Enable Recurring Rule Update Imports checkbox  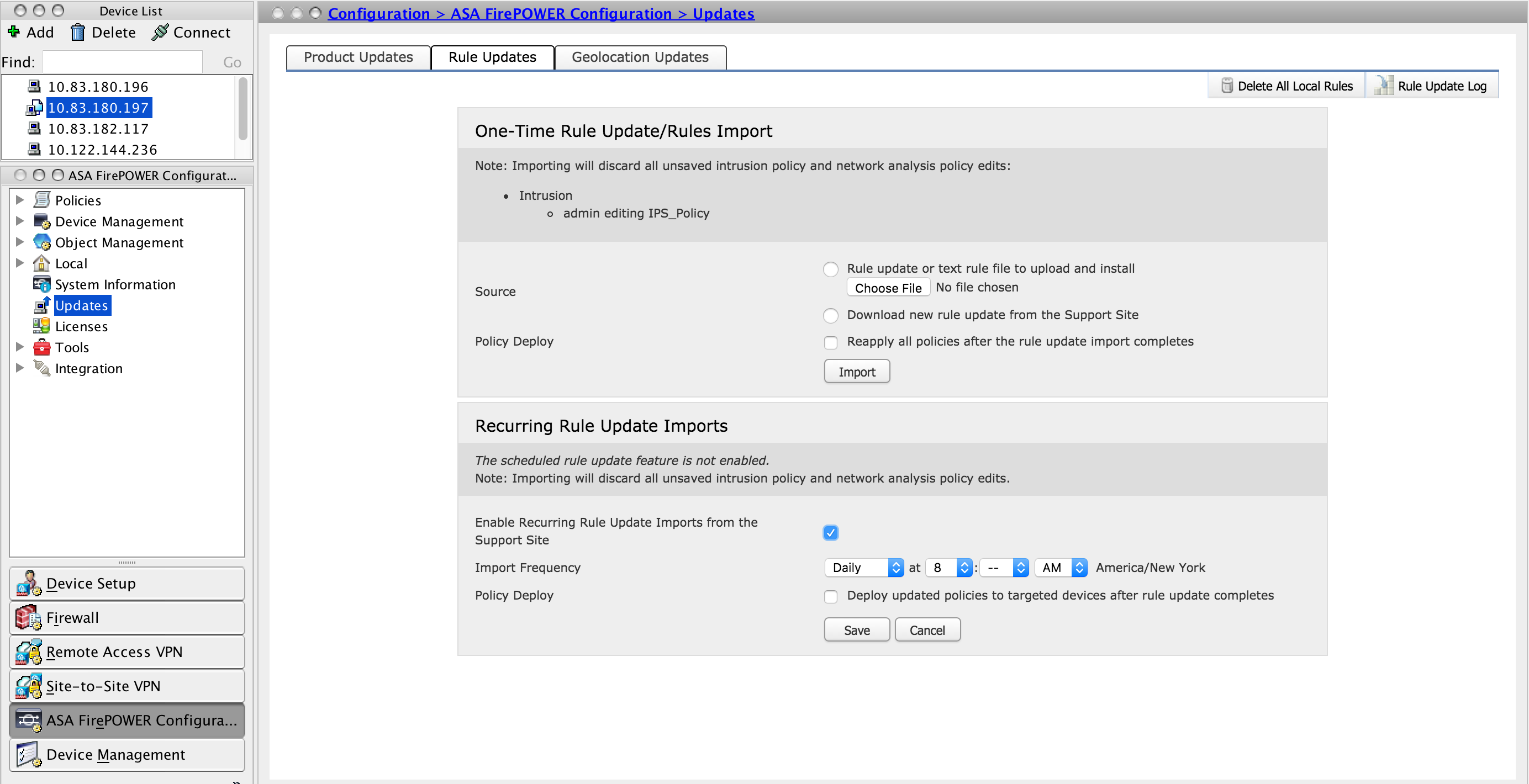click(831, 532)
